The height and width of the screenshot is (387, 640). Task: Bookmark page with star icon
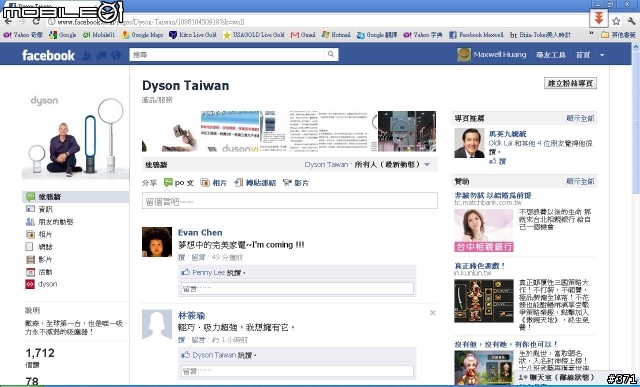(616, 21)
